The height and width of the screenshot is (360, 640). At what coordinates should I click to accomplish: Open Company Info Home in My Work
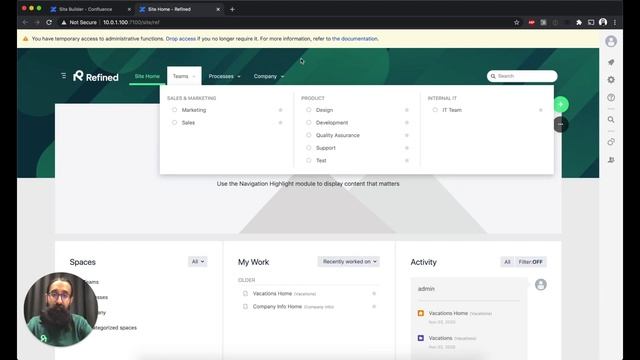[277, 307]
